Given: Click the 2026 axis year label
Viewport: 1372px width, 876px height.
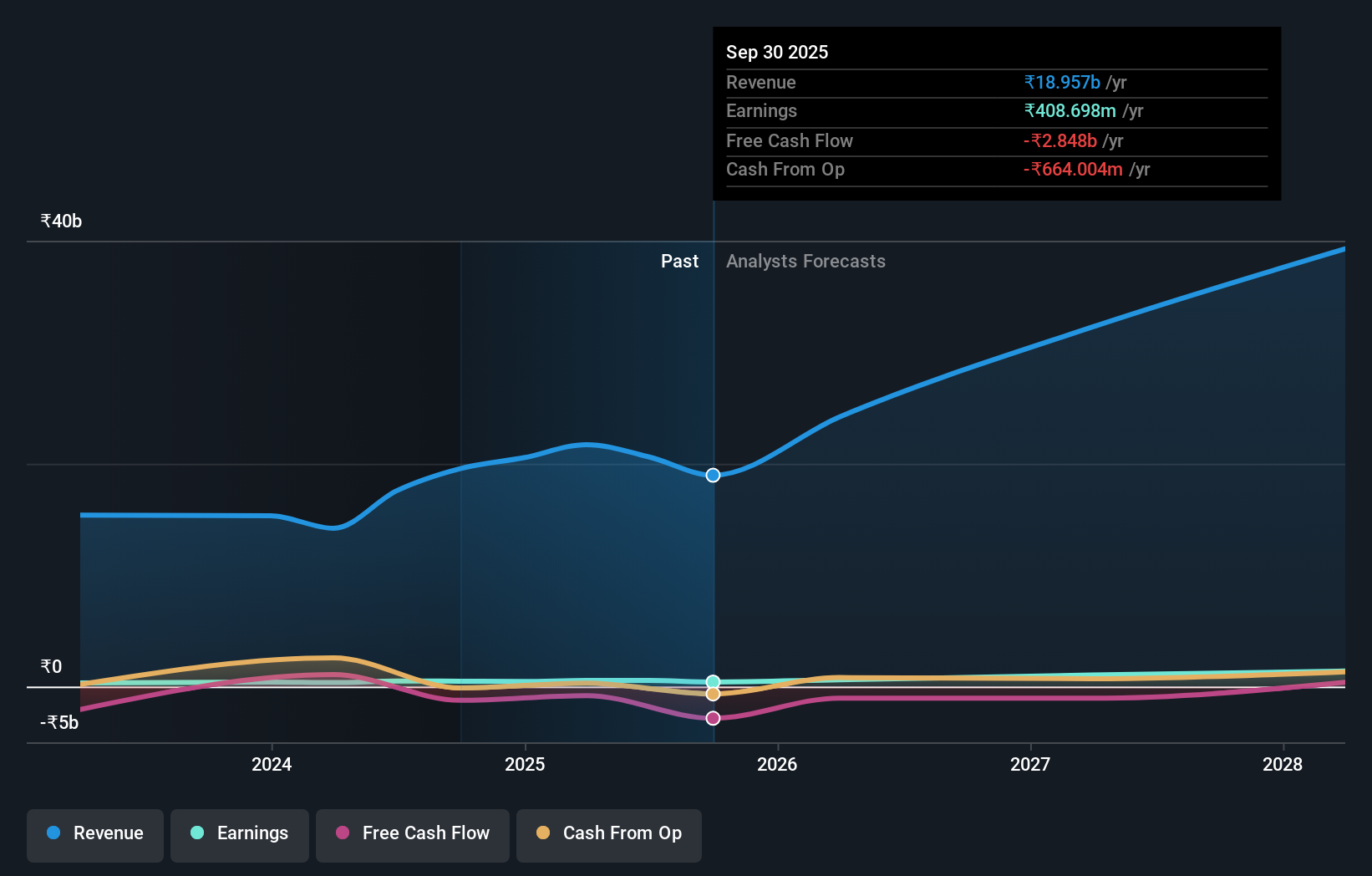Looking at the screenshot, I should [778, 764].
